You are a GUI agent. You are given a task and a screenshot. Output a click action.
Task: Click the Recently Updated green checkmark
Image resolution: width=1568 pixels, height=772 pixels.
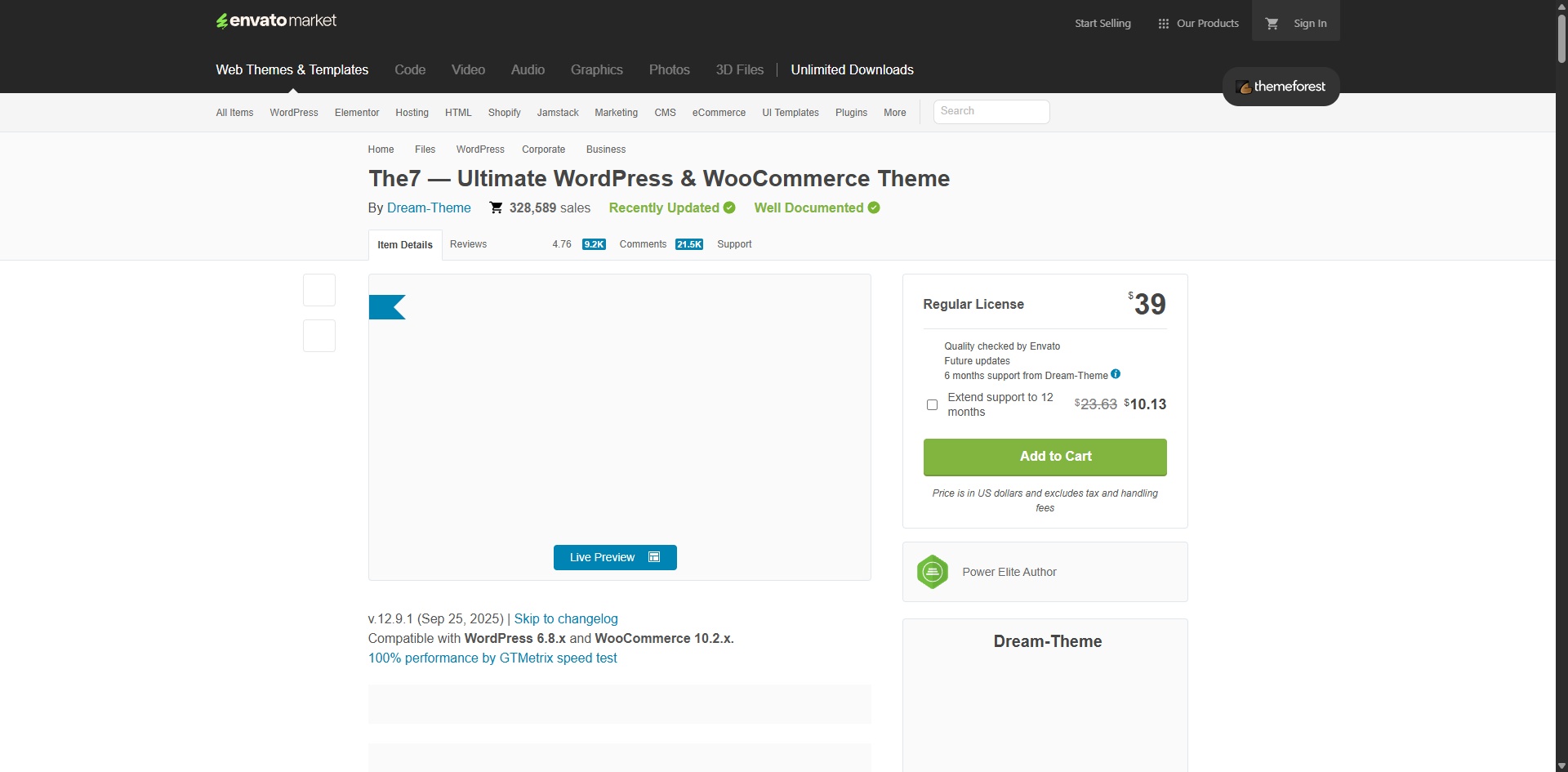pyautogui.click(x=729, y=208)
